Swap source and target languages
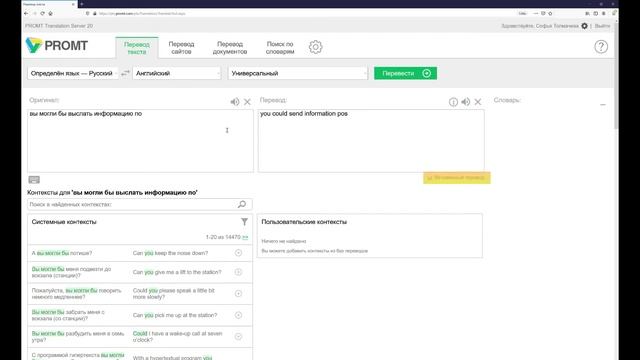The width and height of the screenshot is (640, 360). 125,73
